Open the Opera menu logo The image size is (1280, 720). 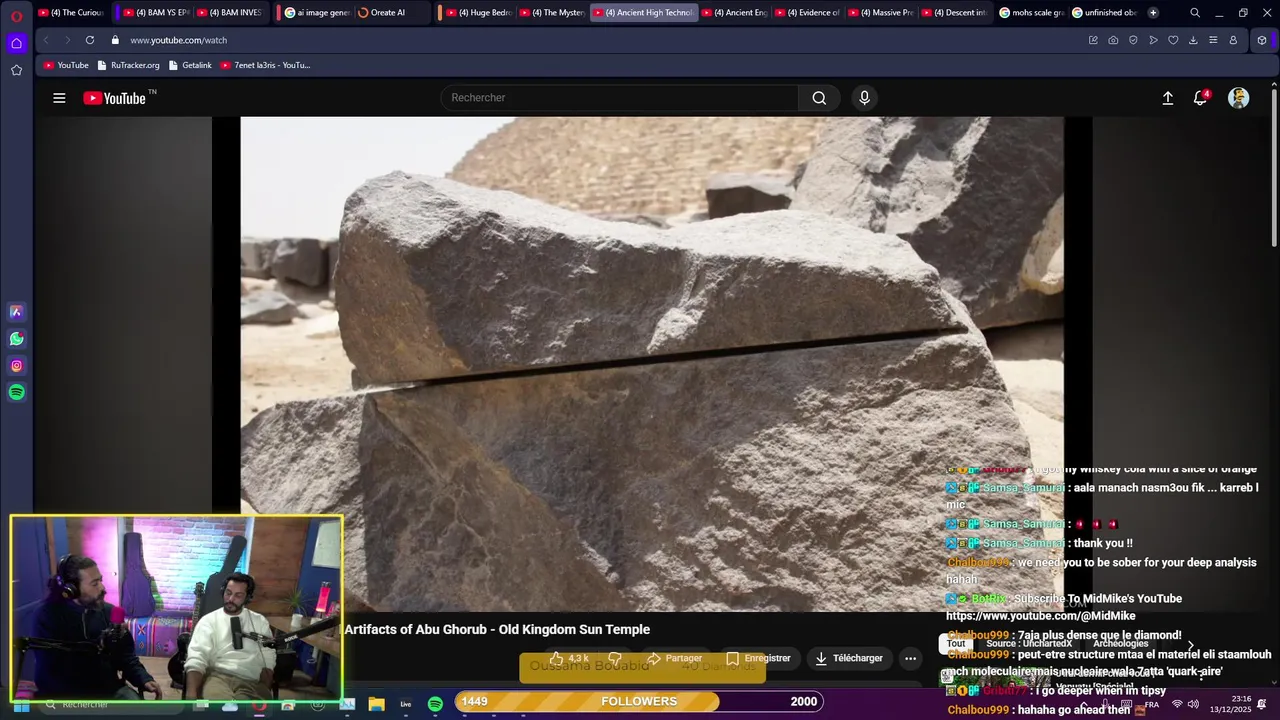pos(16,15)
